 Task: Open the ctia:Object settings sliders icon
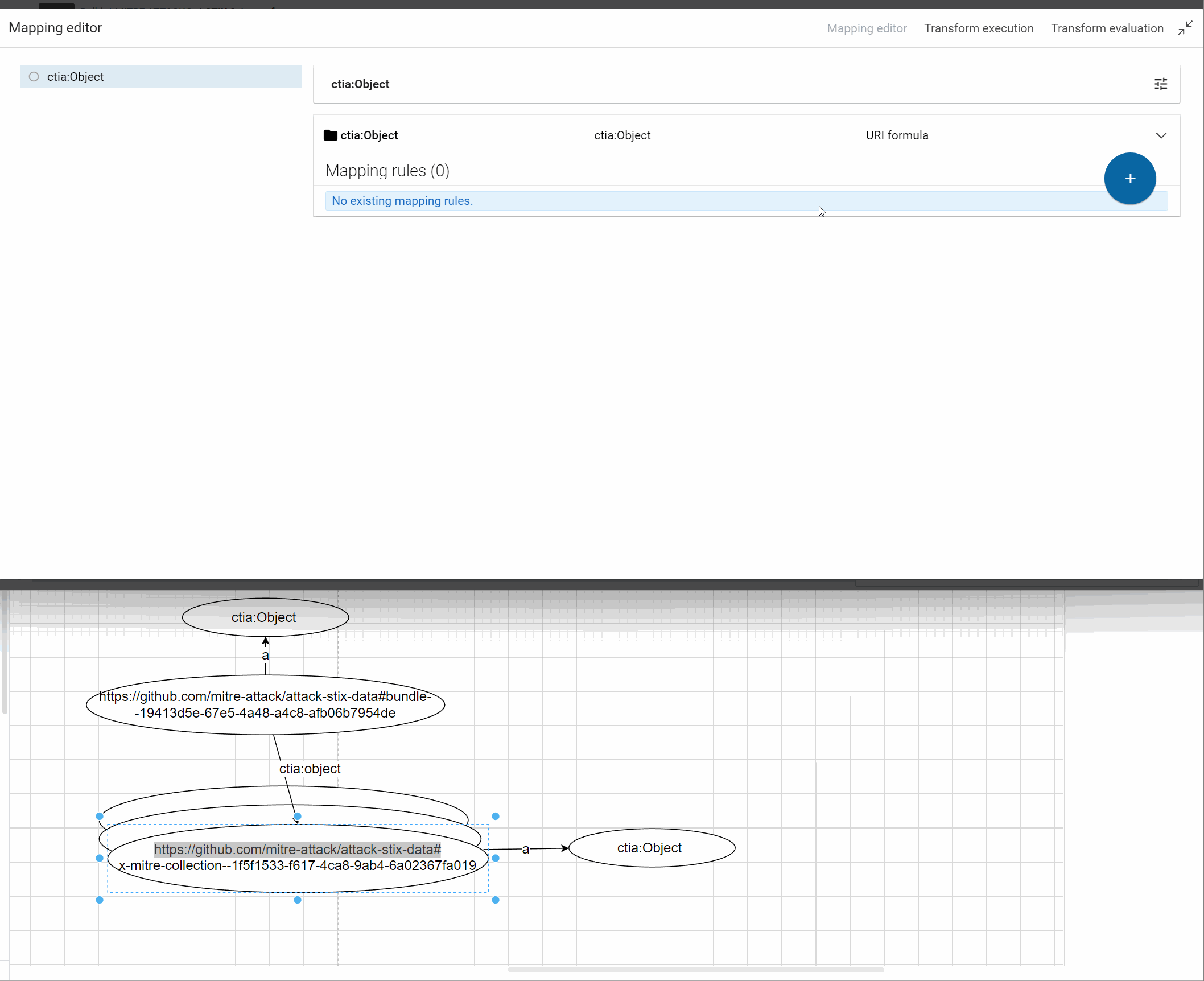pos(1160,84)
